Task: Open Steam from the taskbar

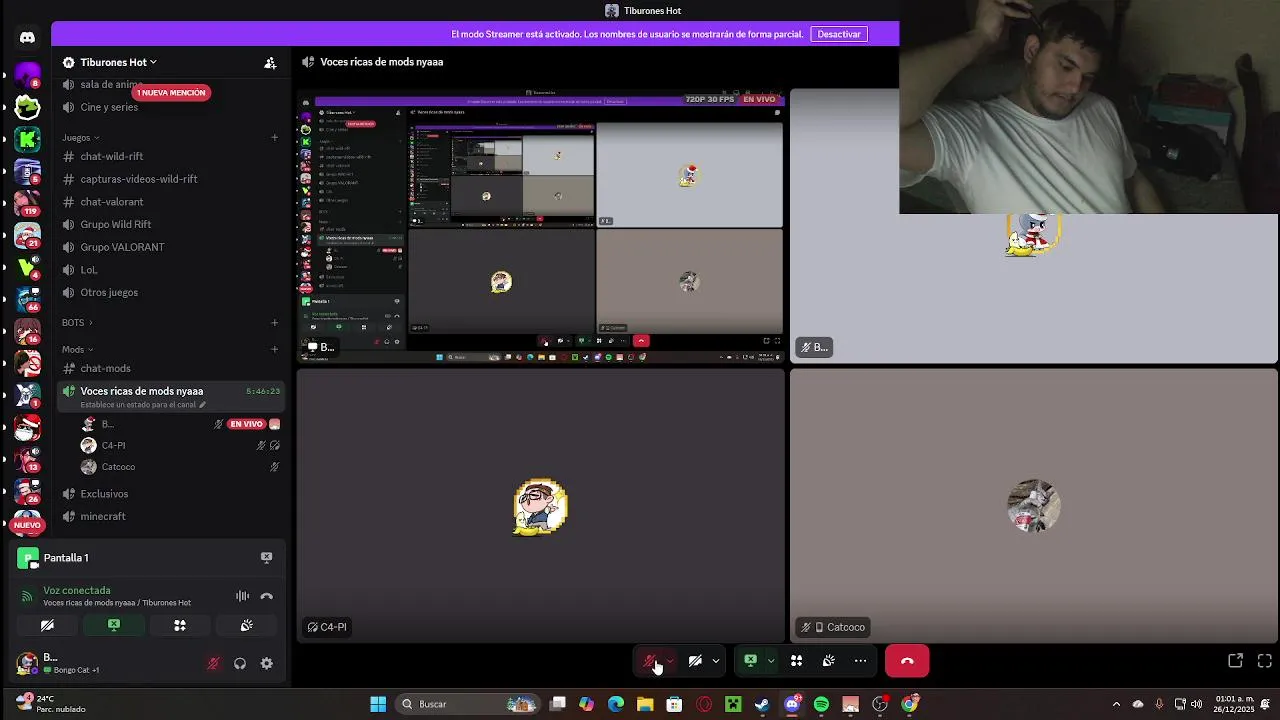Action: click(x=762, y=704)
